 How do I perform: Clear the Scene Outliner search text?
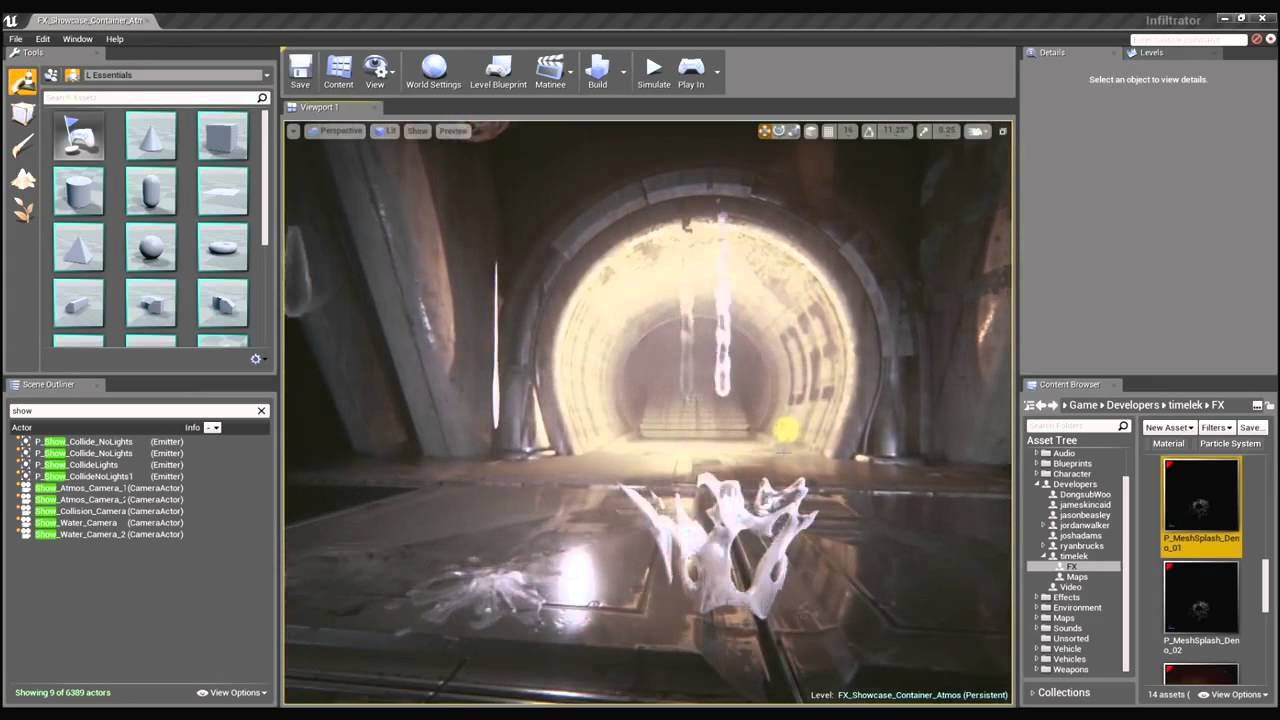tap(262, 411)
